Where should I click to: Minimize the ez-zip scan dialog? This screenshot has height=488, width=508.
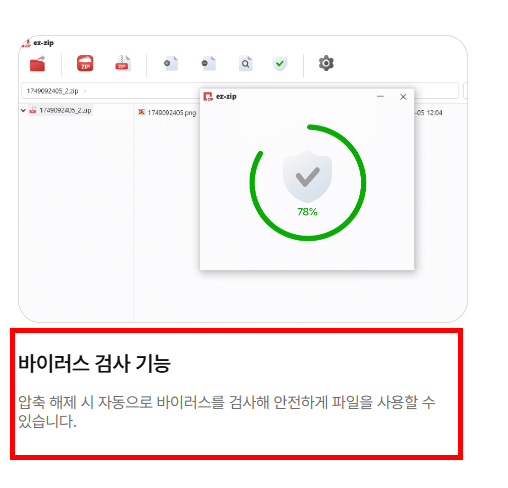point(380,97)
